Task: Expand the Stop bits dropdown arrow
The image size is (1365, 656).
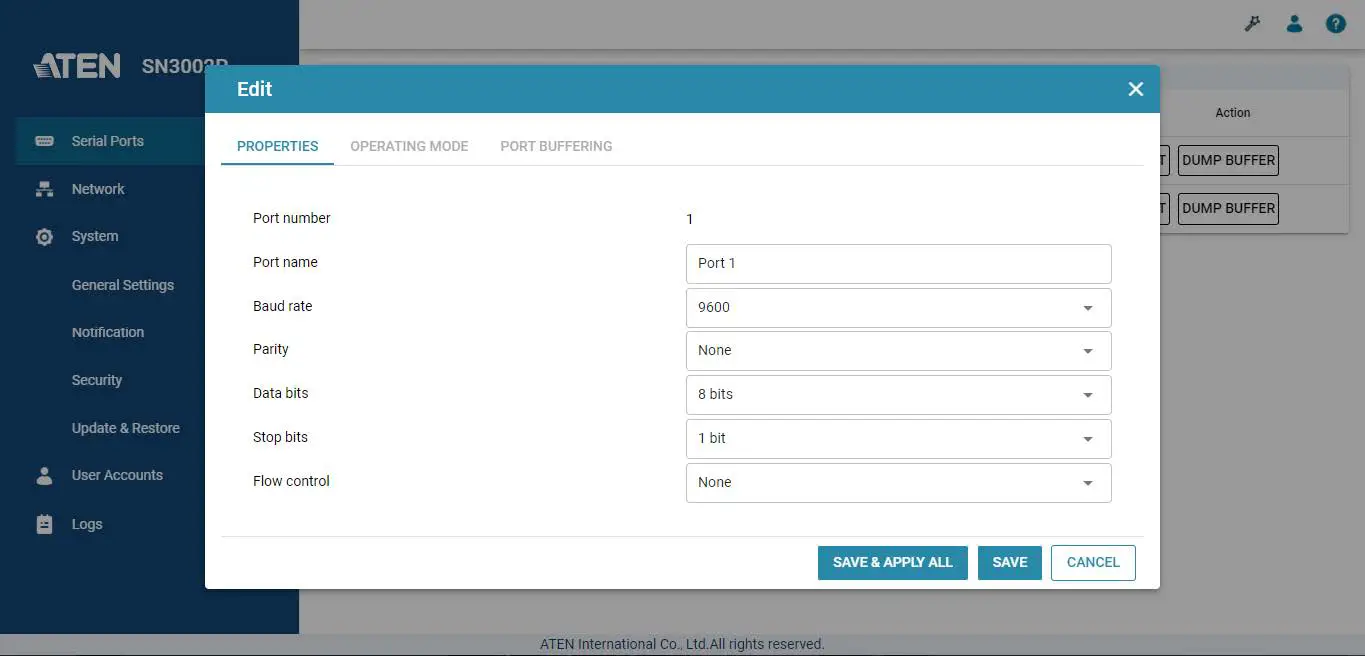Action: click(x=1088, y=439)
